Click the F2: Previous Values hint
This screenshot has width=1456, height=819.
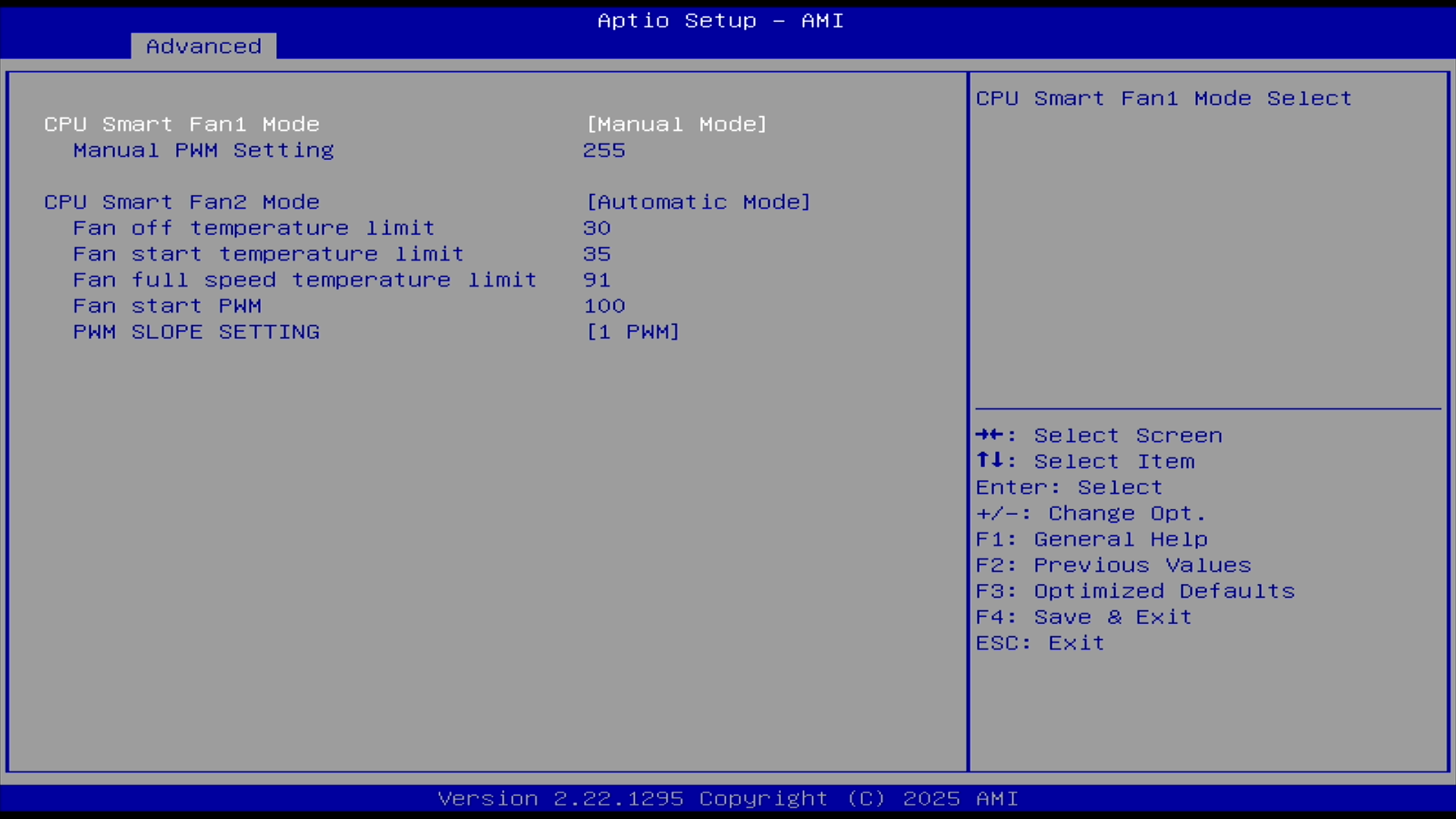(1113, 565)
